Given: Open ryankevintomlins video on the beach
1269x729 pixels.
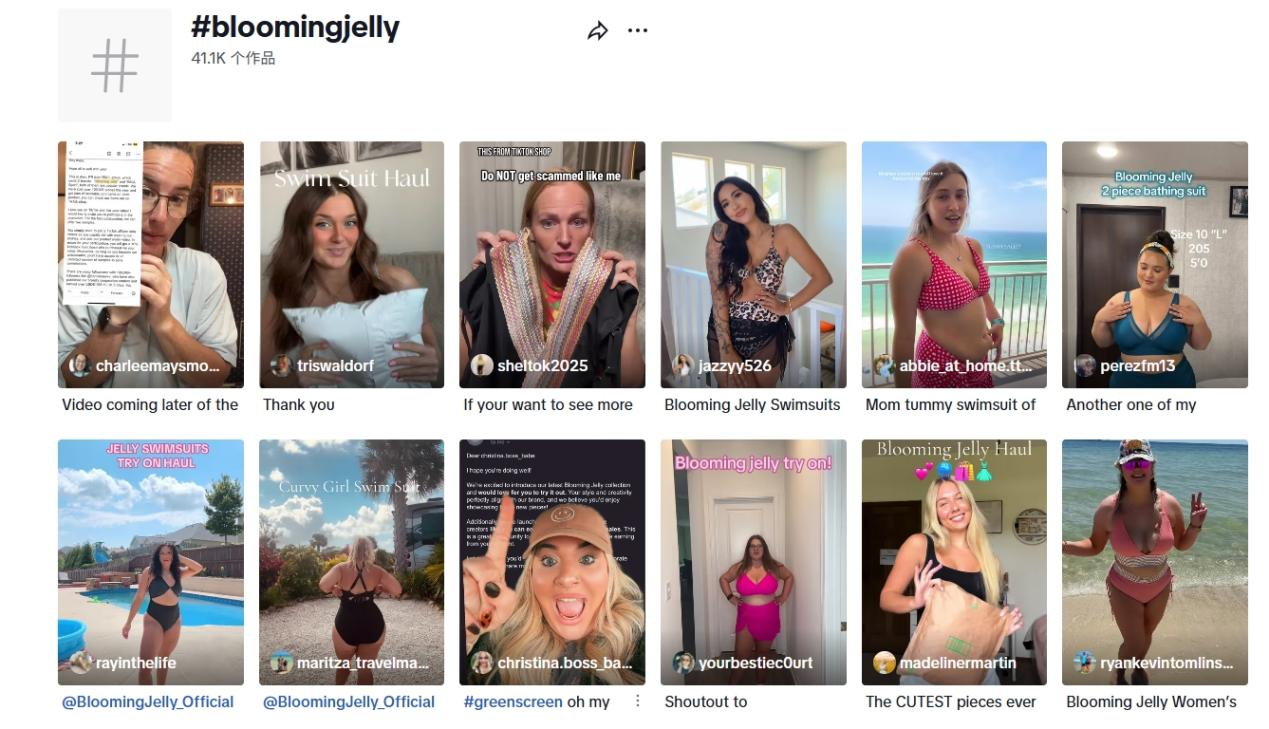Looking at the screenshot, I should point(1155,562).
